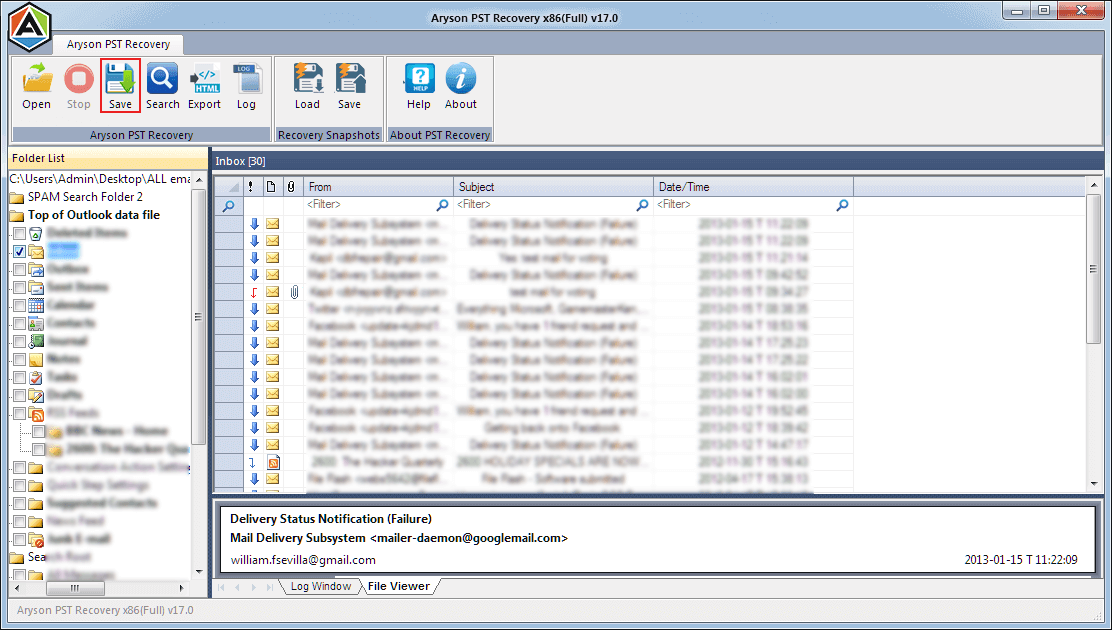This screenshot has width=1112, height=630.
Task: Click the william.fsevilla@gmail.com recipient text
Action: click(303, 560)
